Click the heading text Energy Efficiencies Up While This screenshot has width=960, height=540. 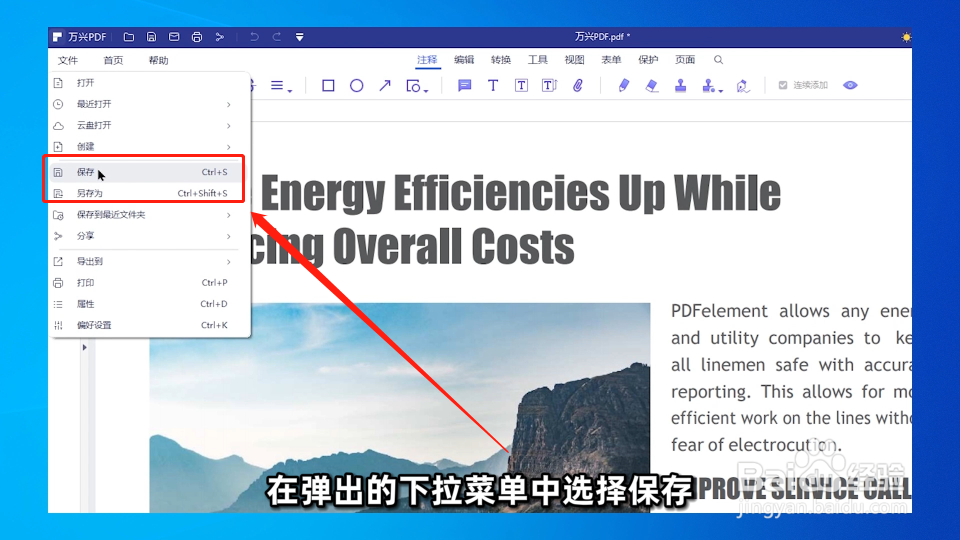pos(521,192)
